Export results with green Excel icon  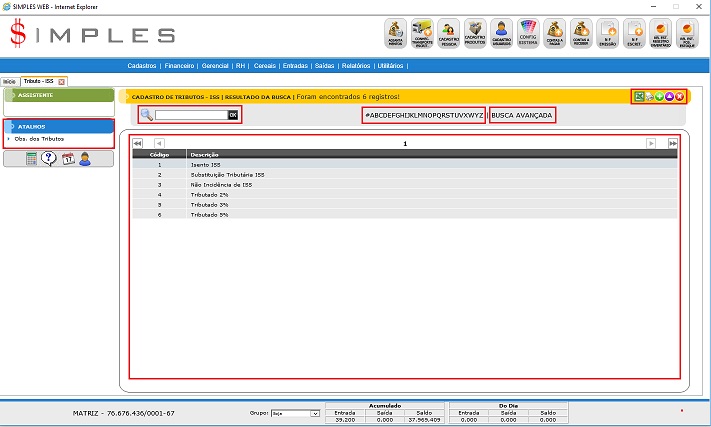click(x=639, y=96)
